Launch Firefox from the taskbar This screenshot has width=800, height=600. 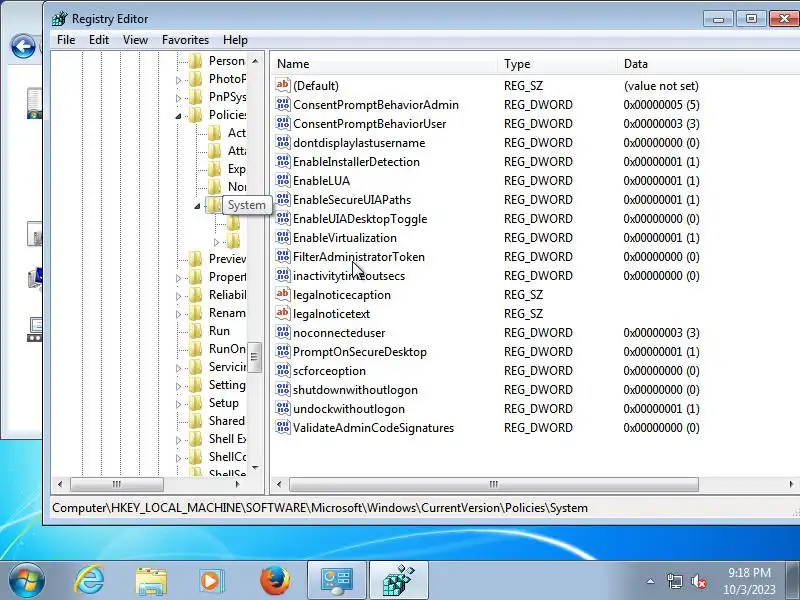tap(274, 580)
